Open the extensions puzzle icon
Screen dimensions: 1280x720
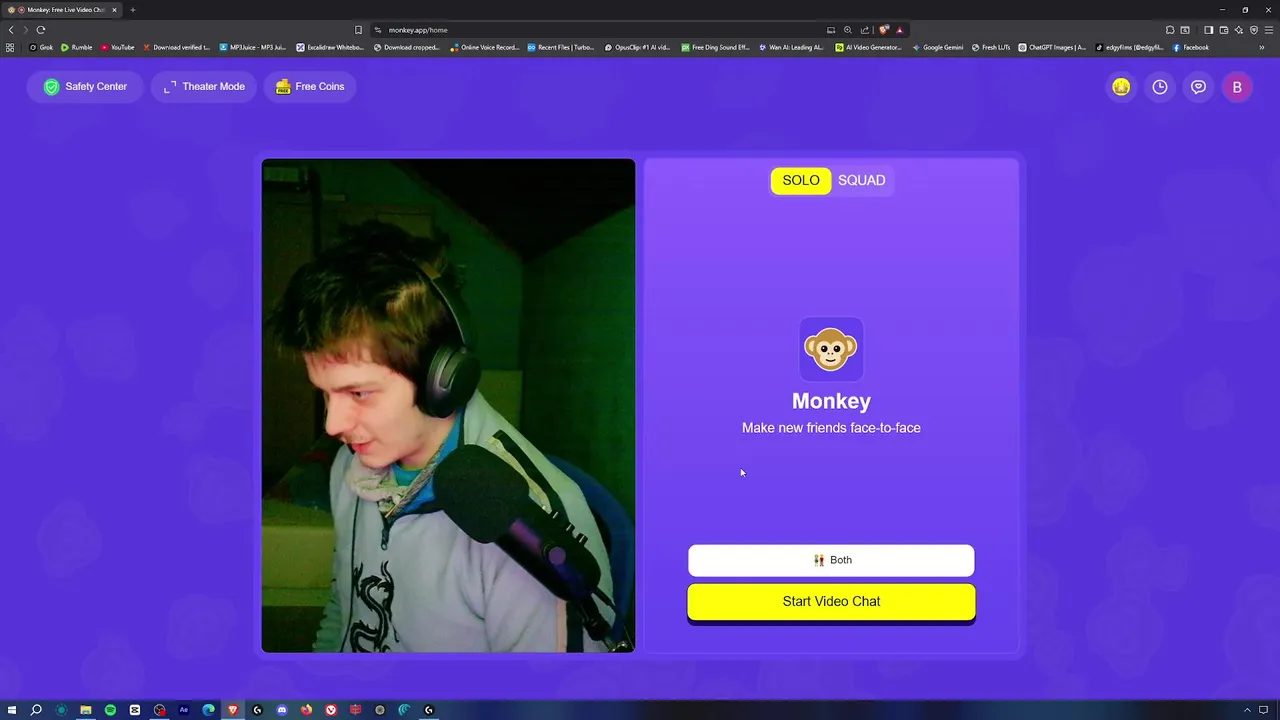1170,30
